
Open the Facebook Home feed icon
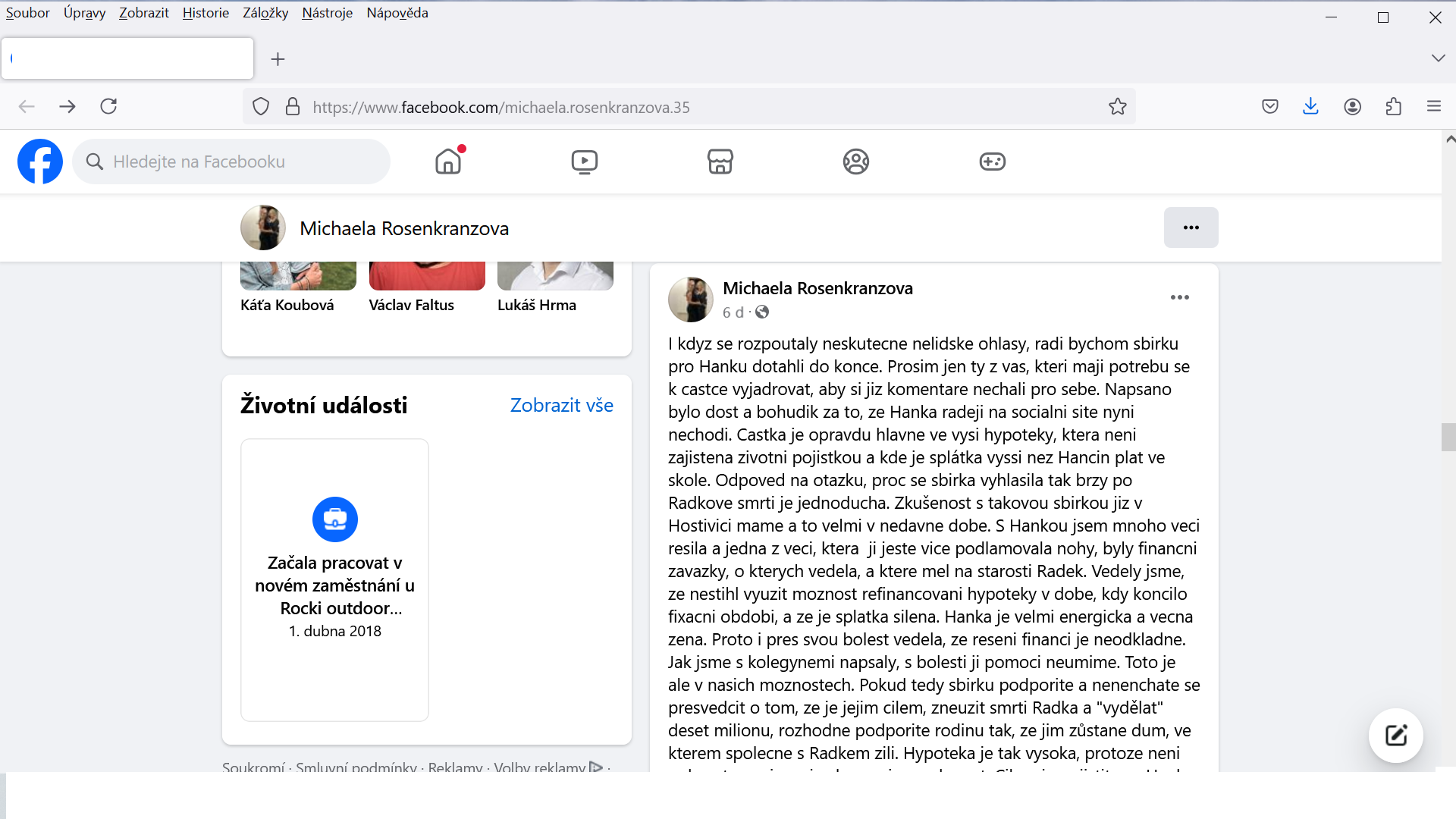(x=448, y=162)
